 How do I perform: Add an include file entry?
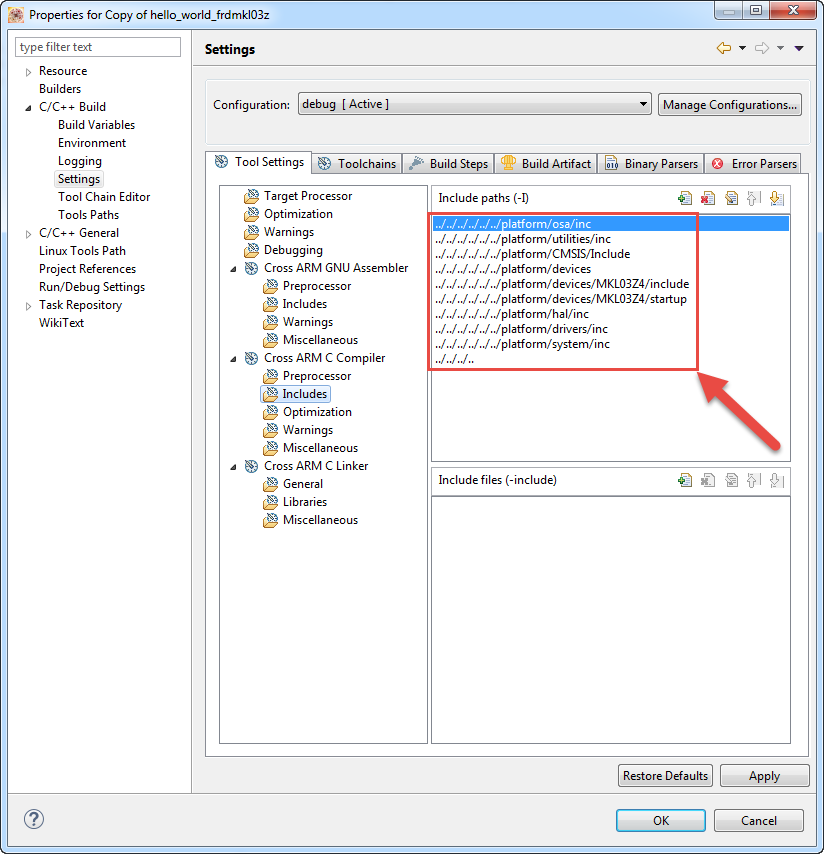[x=685, y=480]
